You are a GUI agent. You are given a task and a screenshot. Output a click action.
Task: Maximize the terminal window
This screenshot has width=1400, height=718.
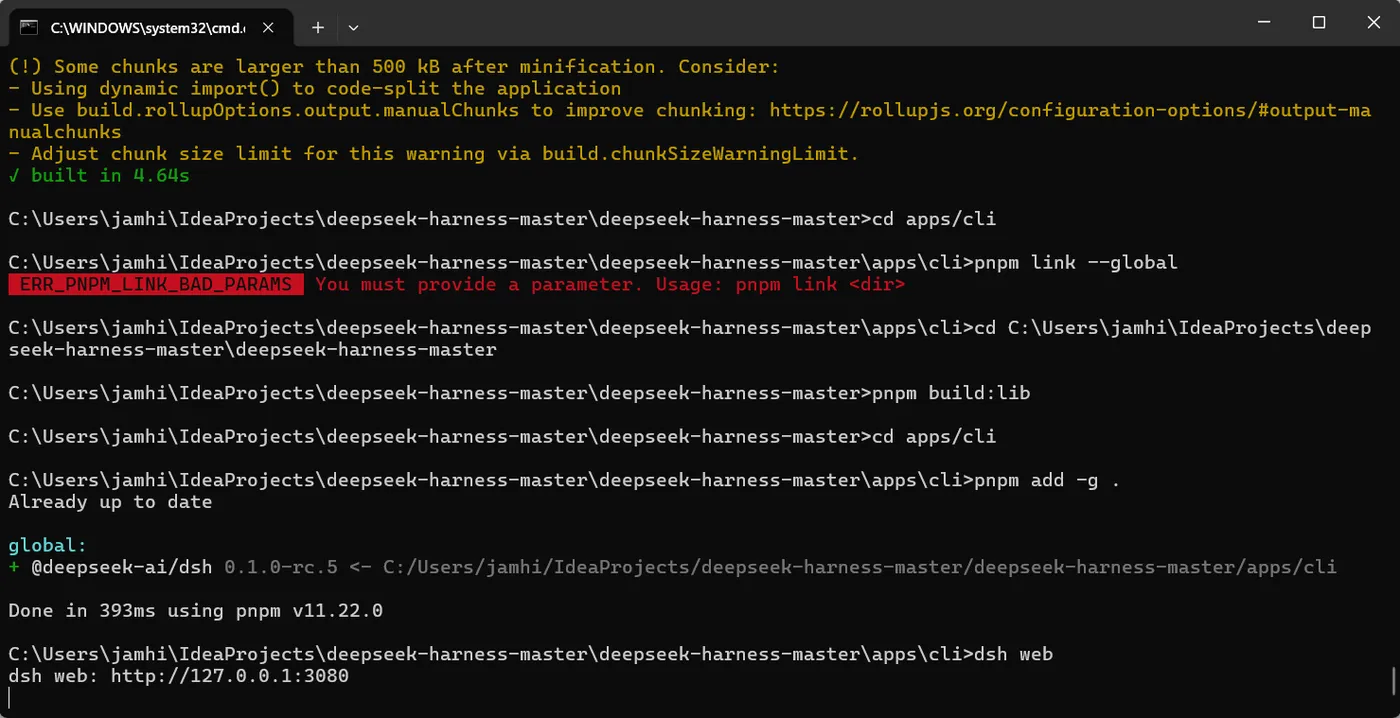(1319, 22)
